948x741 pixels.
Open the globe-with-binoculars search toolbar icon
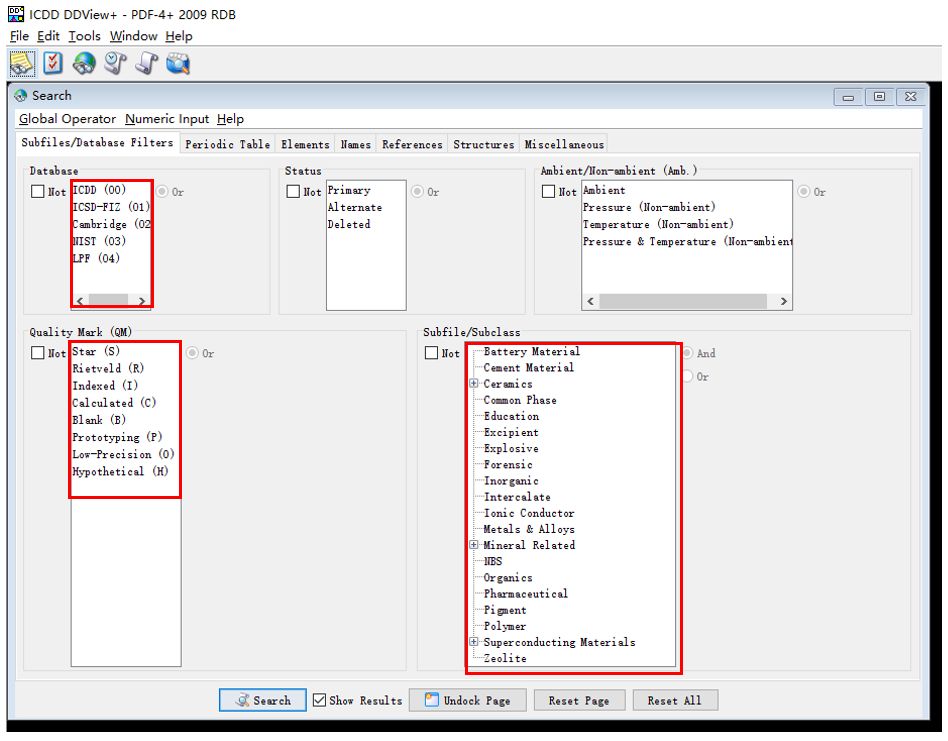click(84, 63)
